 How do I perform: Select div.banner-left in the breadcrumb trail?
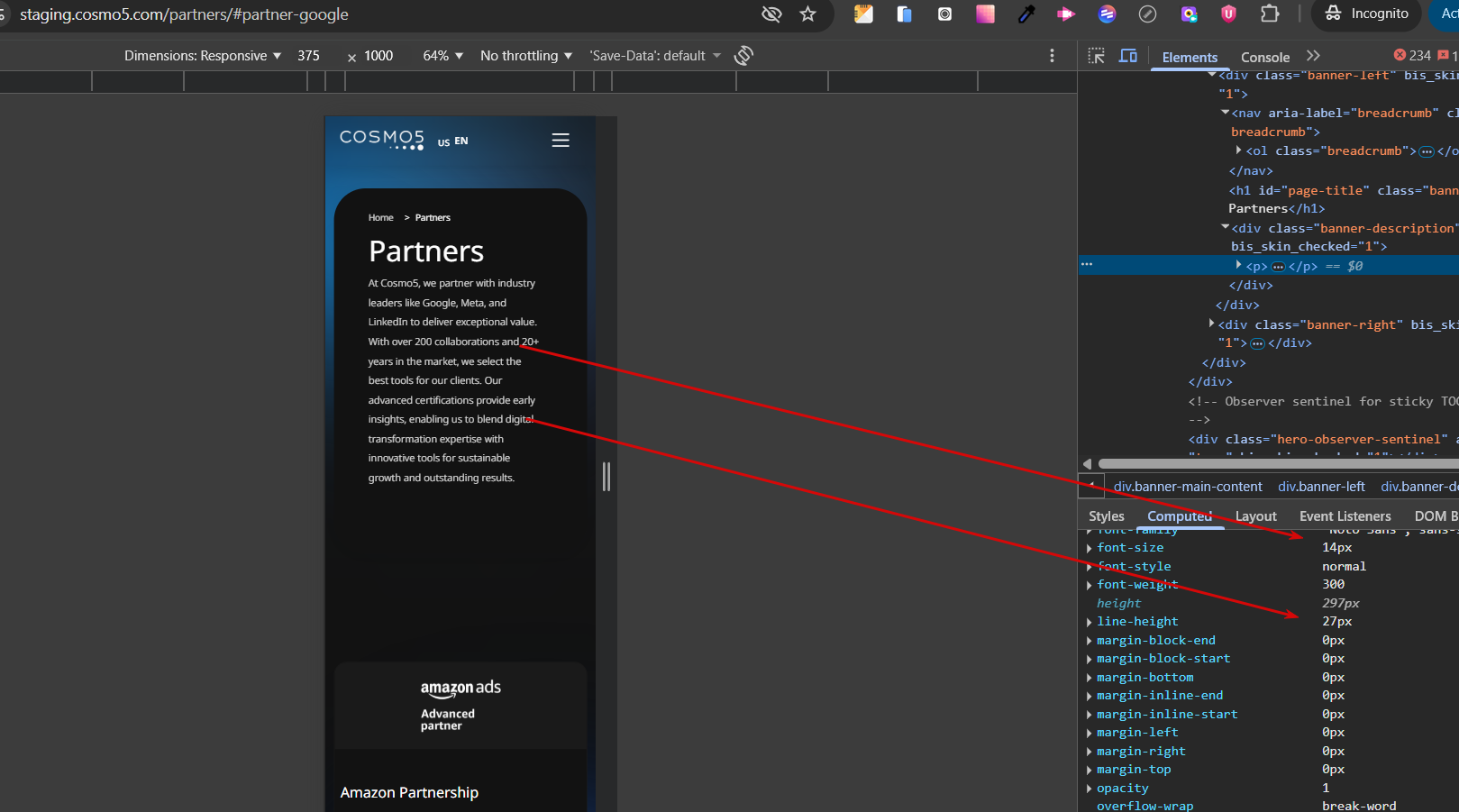(1321, 487)
